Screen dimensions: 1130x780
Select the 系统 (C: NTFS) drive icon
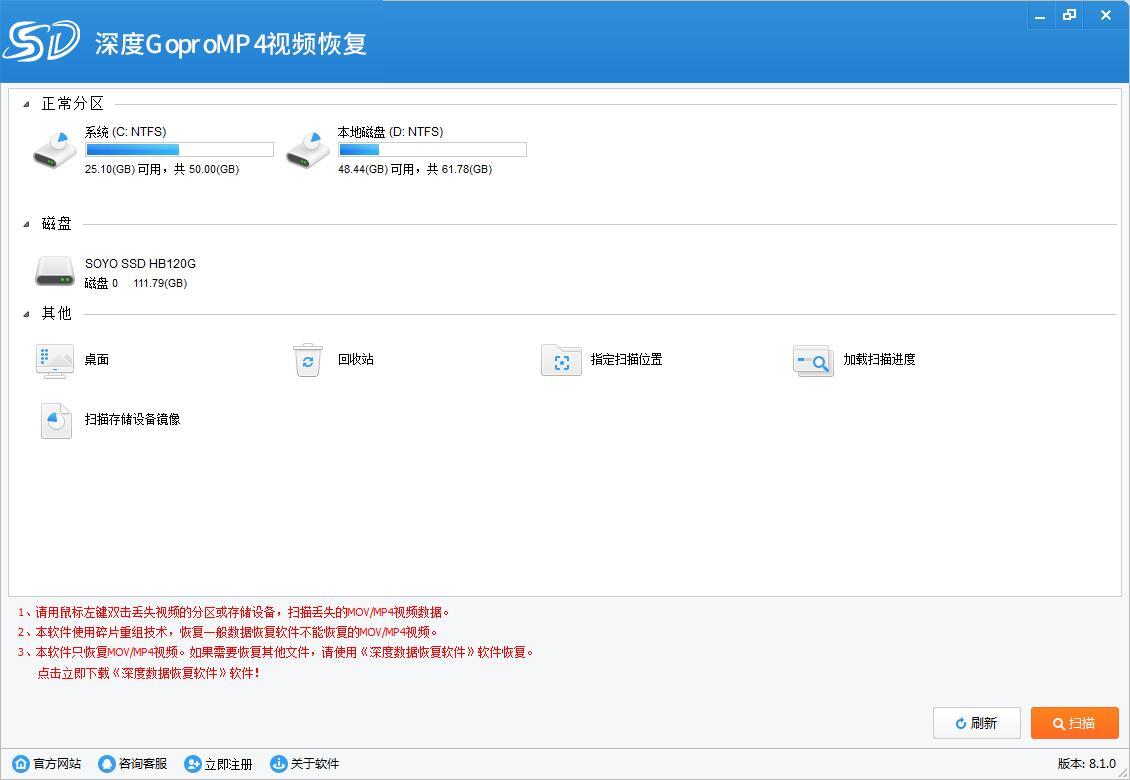tap(55, 150)
